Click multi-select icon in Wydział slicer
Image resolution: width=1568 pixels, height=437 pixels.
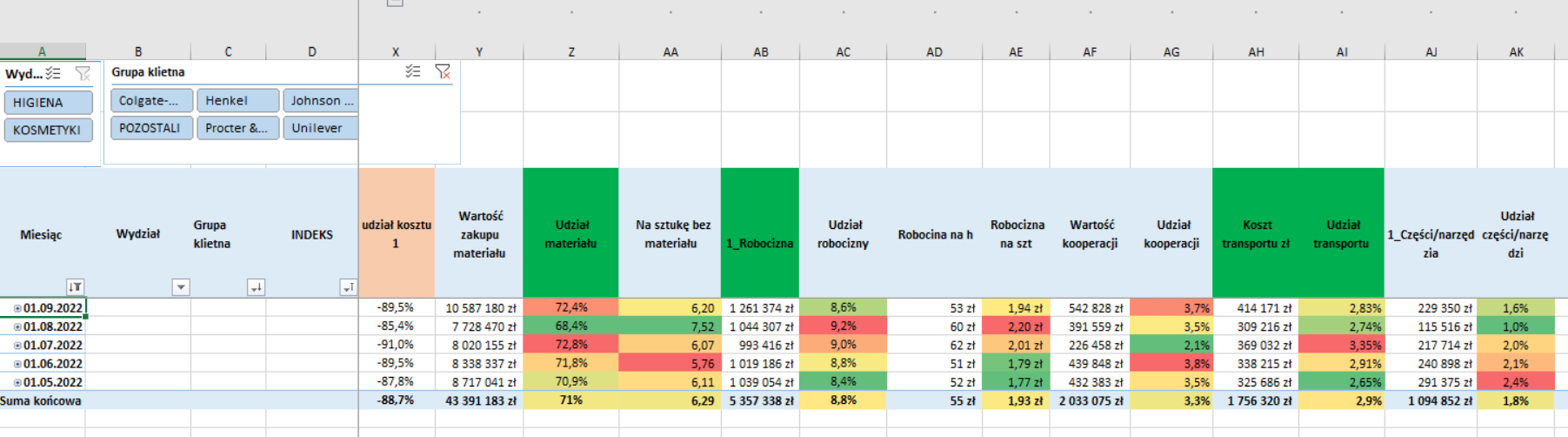pyautogui.click(x=54, y=74)
